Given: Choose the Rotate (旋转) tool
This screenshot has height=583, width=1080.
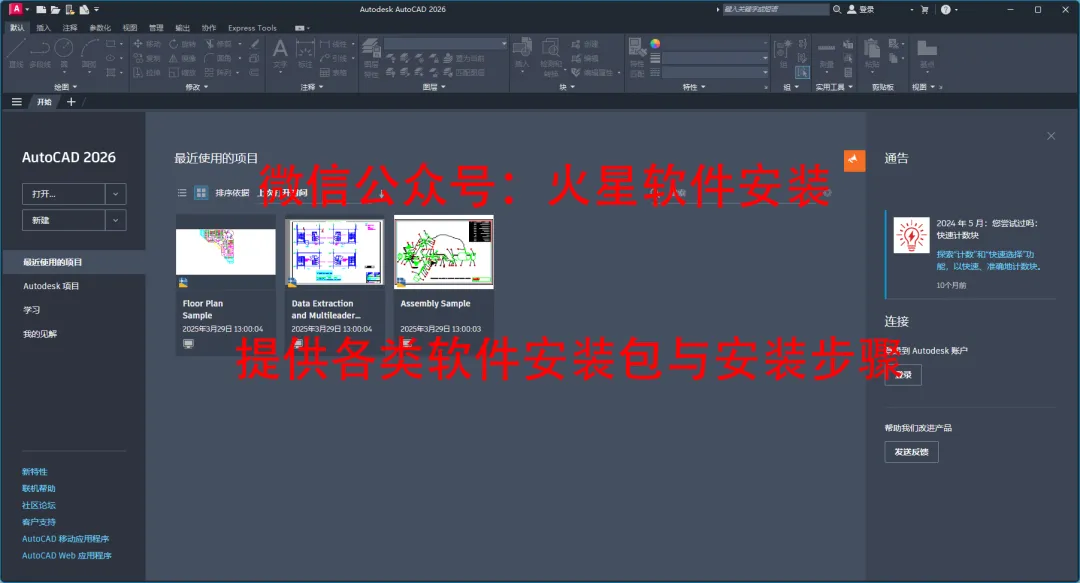Looking at the screenshot, I should click(183, 44).
